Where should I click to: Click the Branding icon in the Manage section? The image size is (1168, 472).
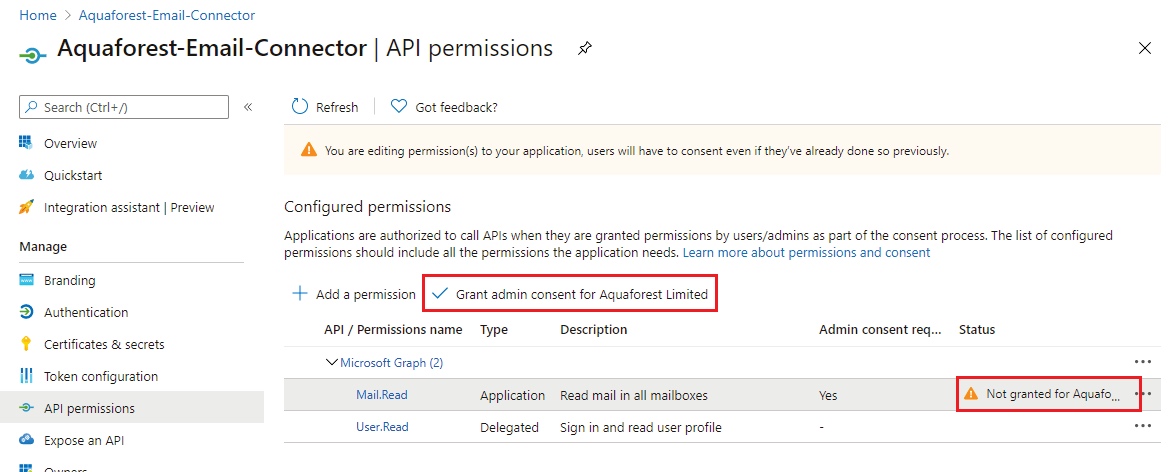[27, 280]
